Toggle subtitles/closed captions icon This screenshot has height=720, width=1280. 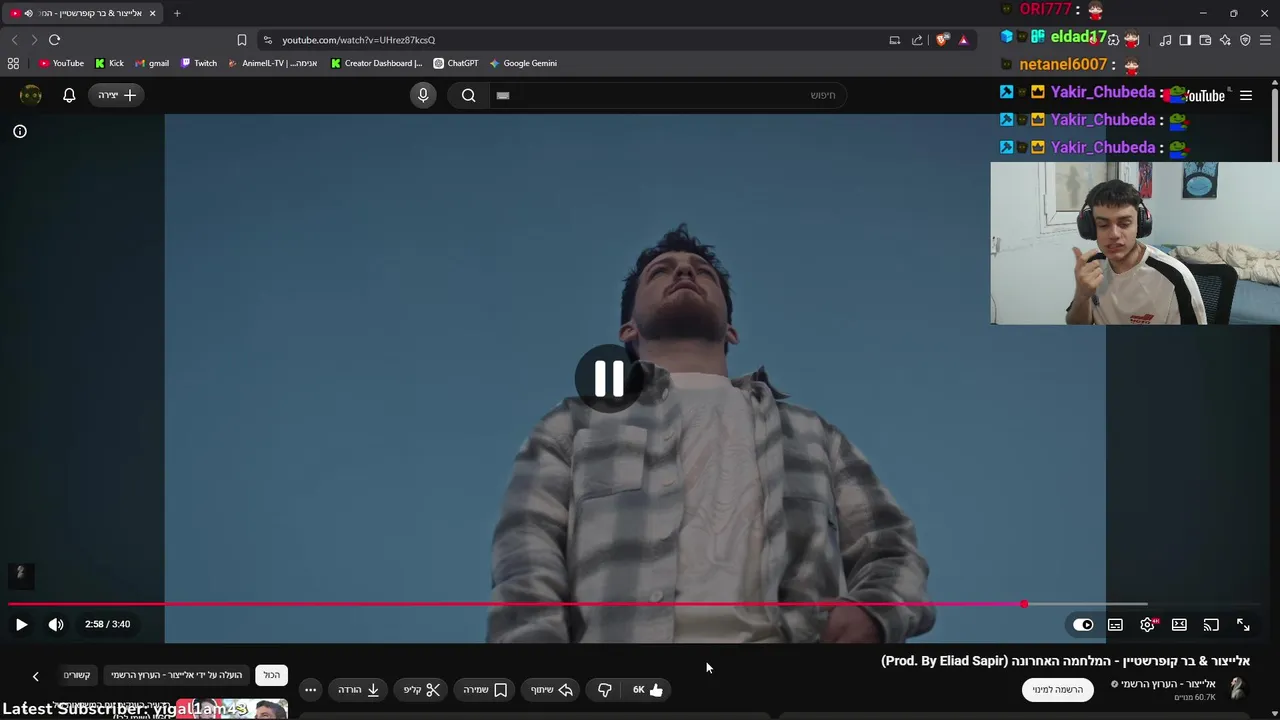point(1115,625)
